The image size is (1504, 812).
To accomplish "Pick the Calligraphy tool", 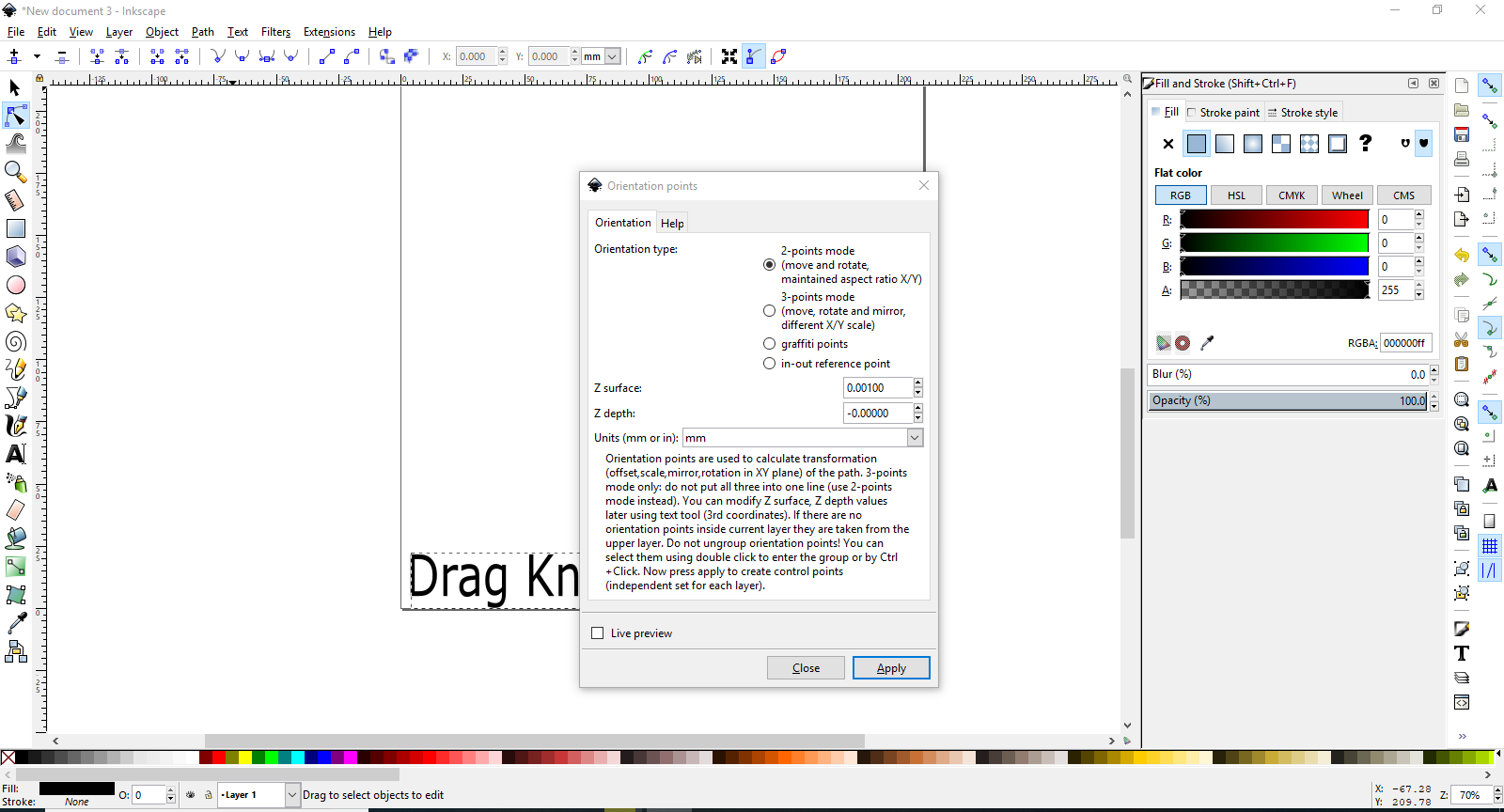I will click(x=15, y=426).
